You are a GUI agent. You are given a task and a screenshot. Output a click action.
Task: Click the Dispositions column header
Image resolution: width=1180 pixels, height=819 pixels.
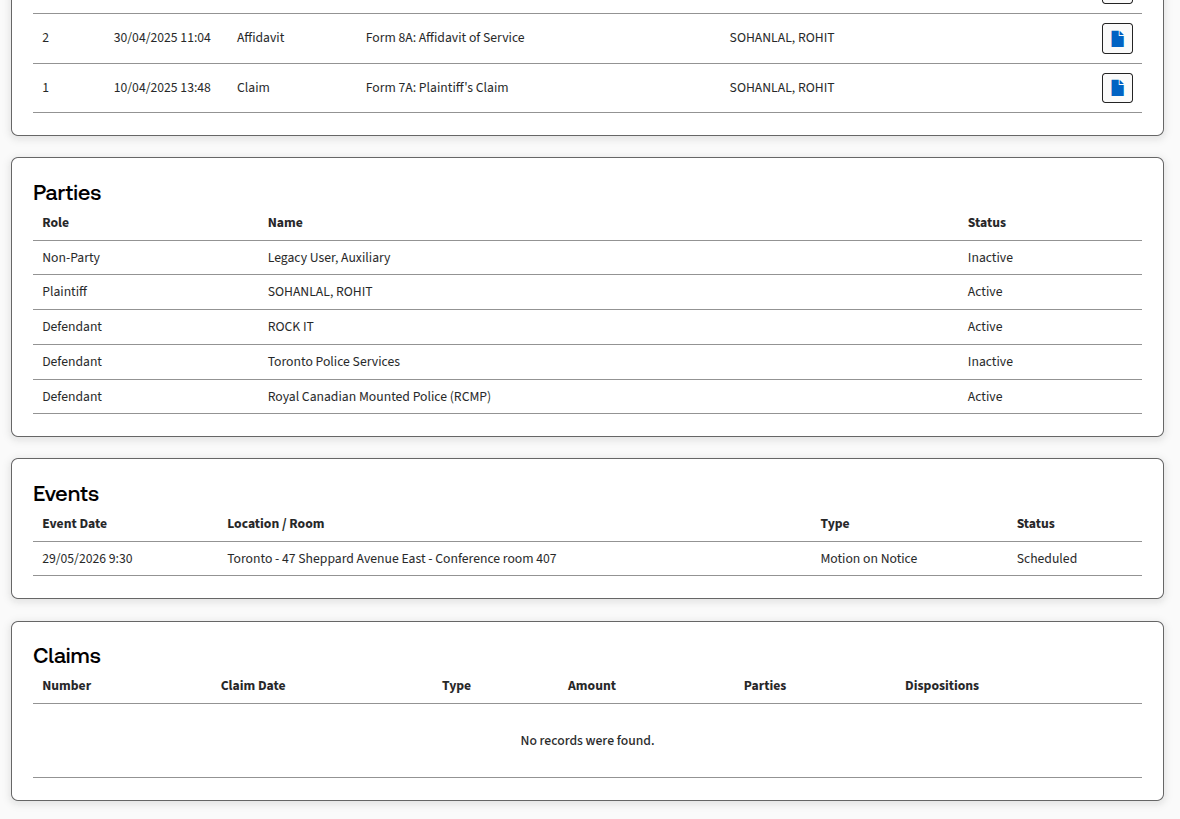[941, 686]
